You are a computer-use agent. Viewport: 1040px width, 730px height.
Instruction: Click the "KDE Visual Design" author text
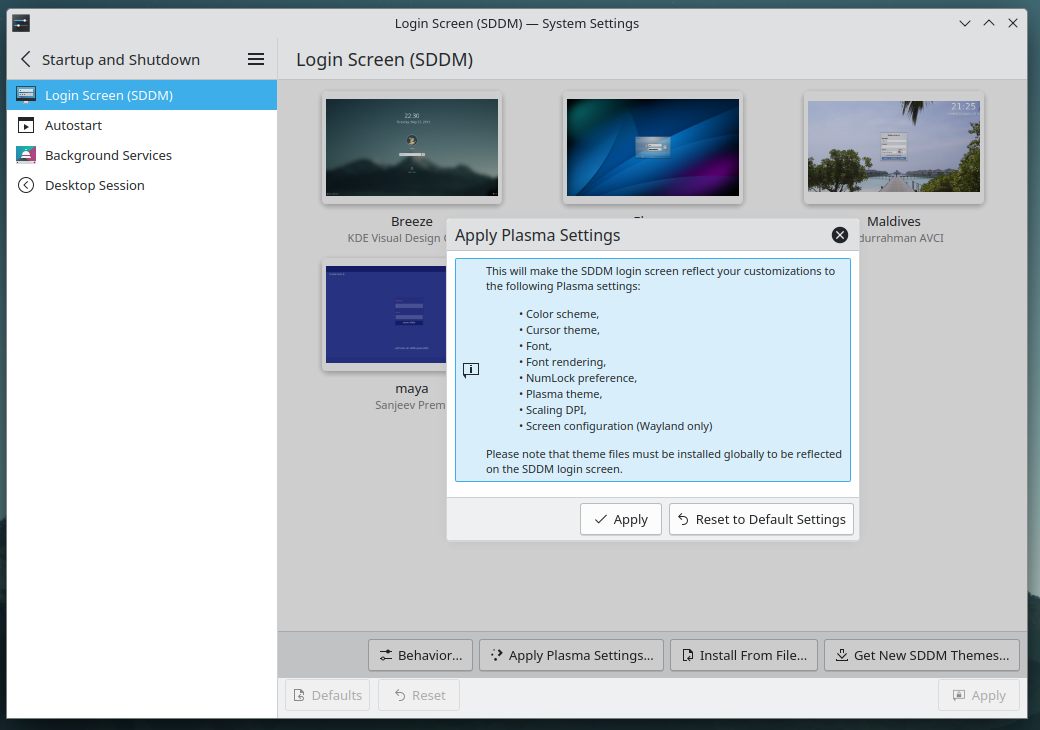click(x=394, y=238)
